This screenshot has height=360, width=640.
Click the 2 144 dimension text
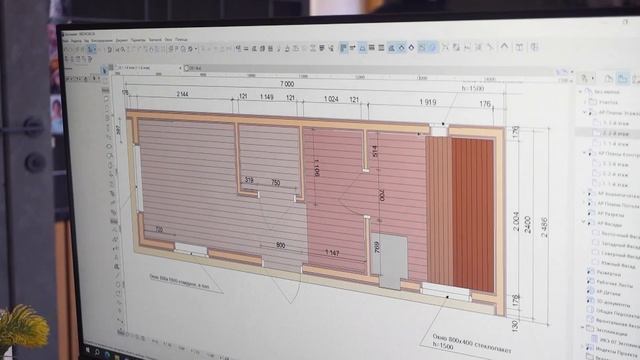pyautogui.click(x=182, y=94)
